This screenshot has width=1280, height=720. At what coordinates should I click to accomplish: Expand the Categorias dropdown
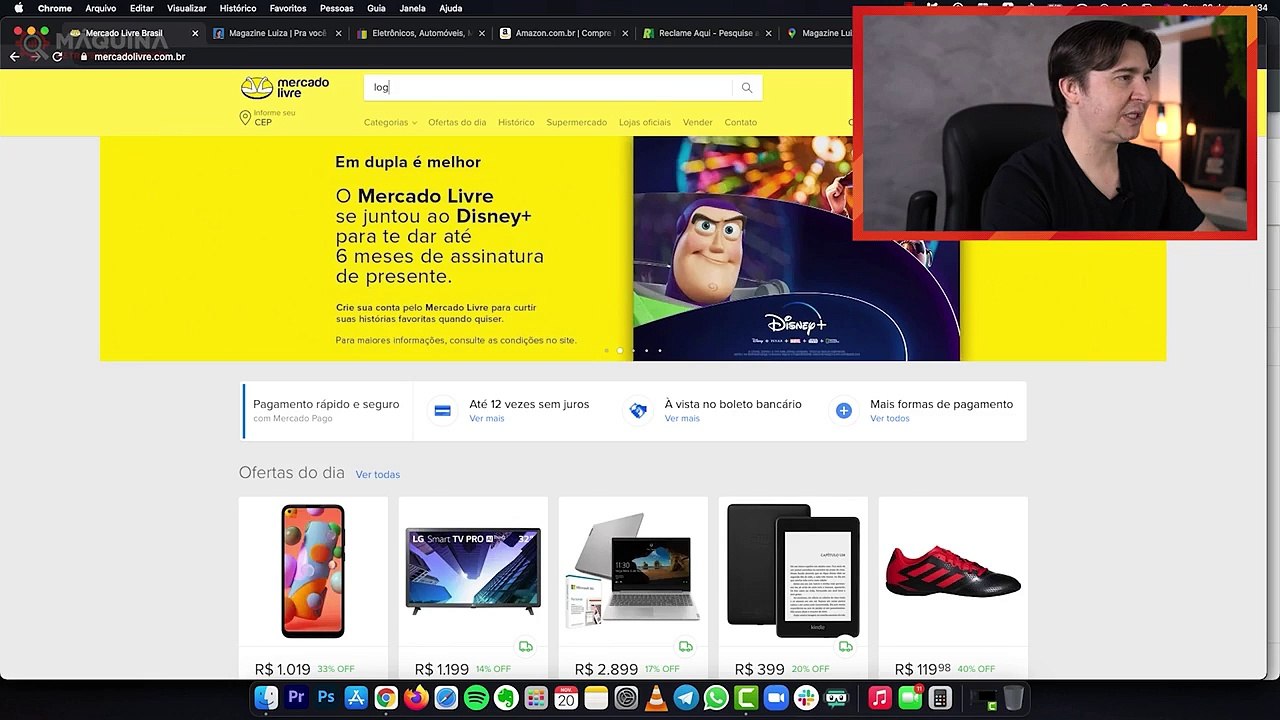390,122
